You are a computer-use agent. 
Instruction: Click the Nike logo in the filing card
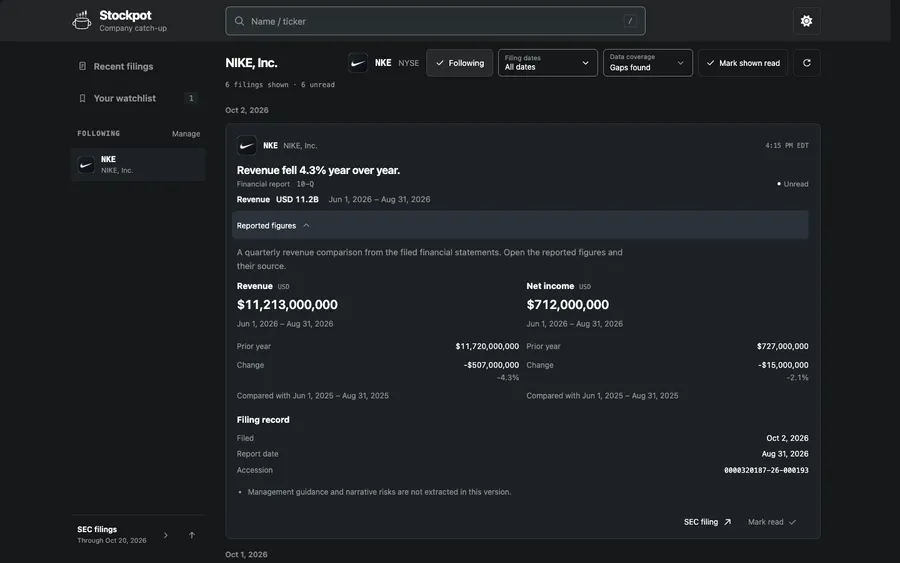click(x=247, y=145)
